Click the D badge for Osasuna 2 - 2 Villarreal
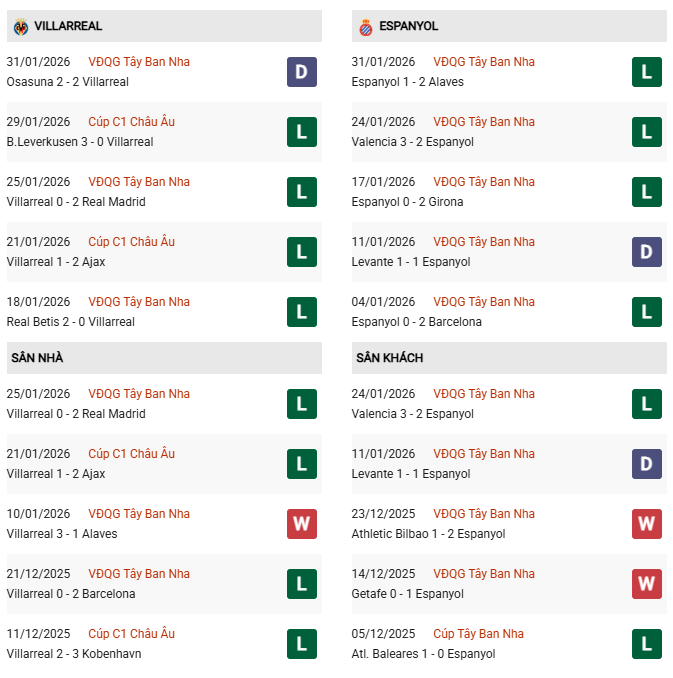The height and width of the screenshot is (678, 673). [301, 72]
